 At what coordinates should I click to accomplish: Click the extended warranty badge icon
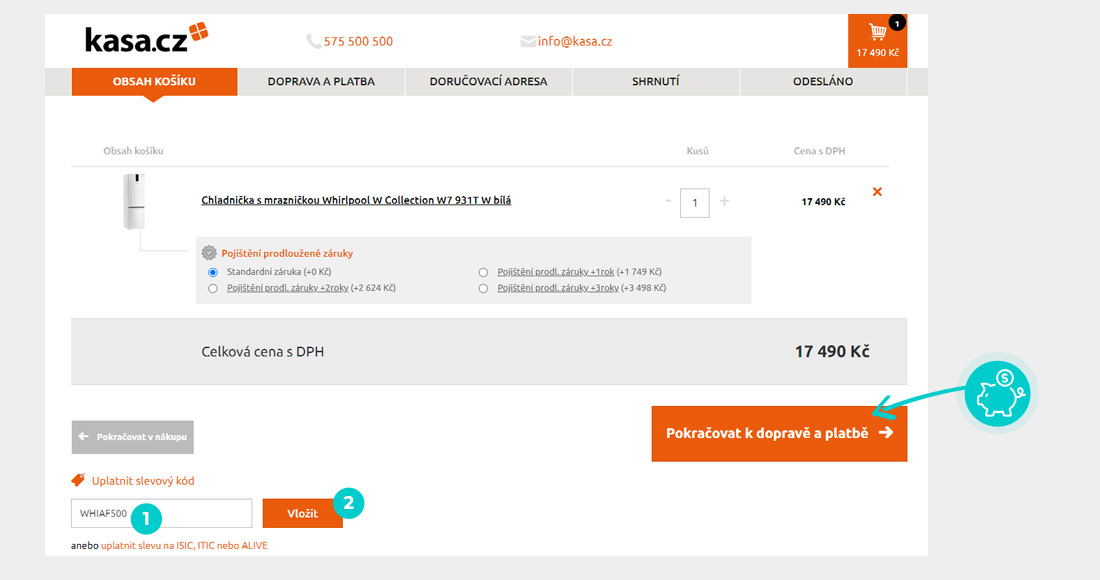point(208,252)
